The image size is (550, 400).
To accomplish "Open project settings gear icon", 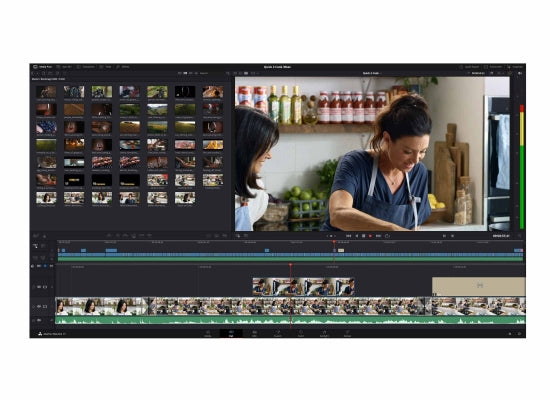I will coord(519,334).
